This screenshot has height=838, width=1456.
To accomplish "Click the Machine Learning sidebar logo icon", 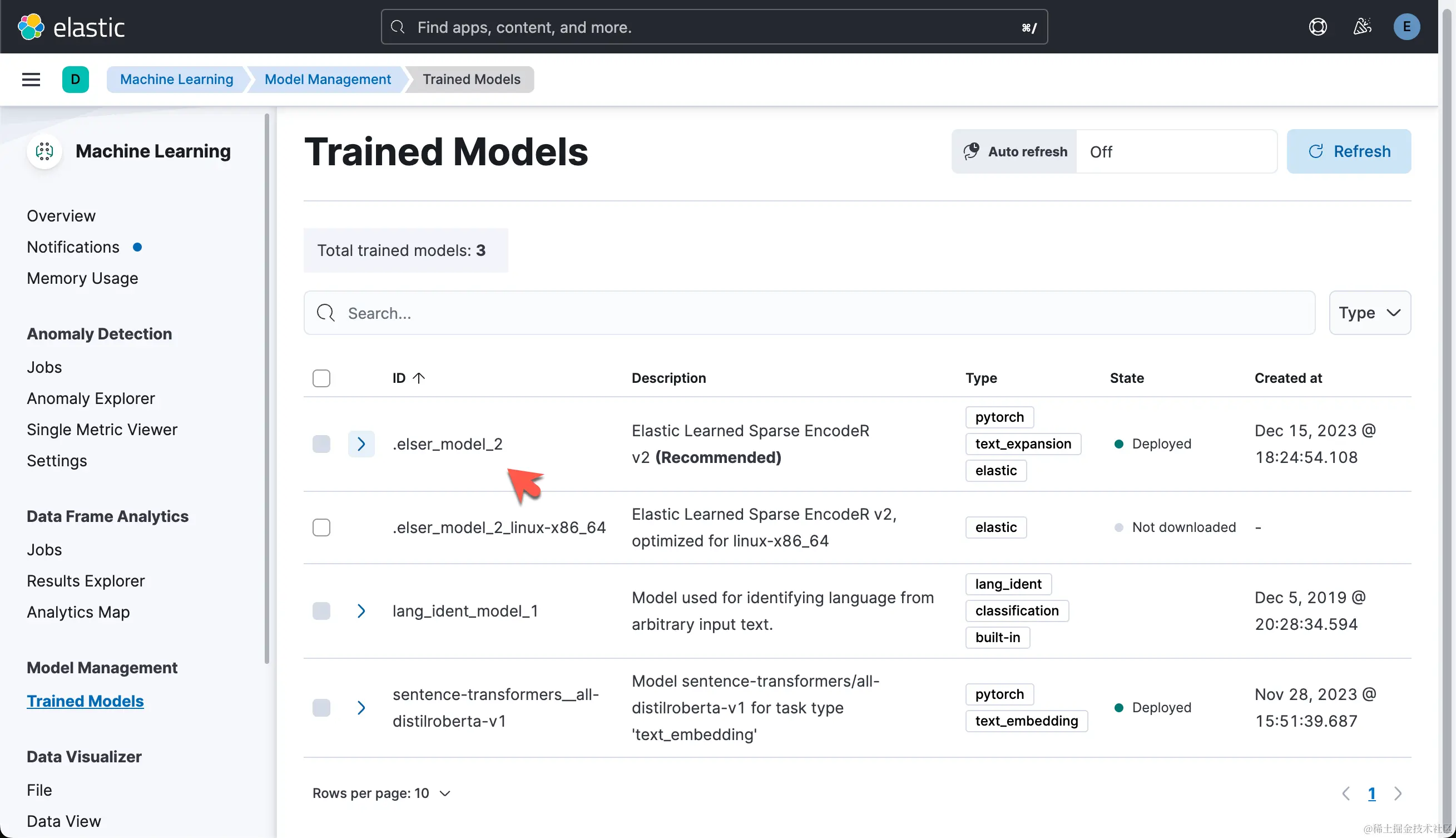I will [44, 151].
